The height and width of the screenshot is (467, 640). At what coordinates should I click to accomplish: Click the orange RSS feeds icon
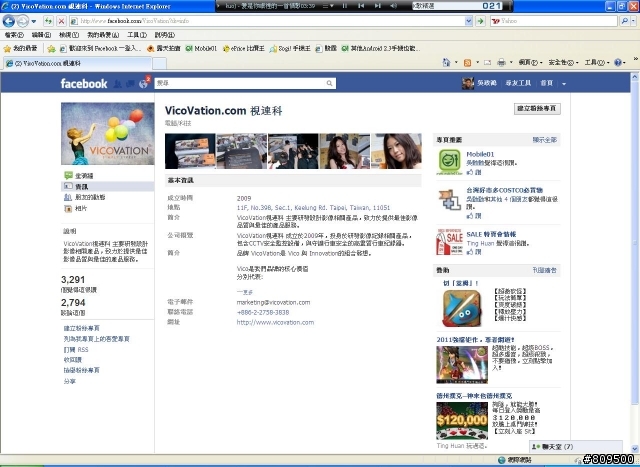click(x=467, y=62)
